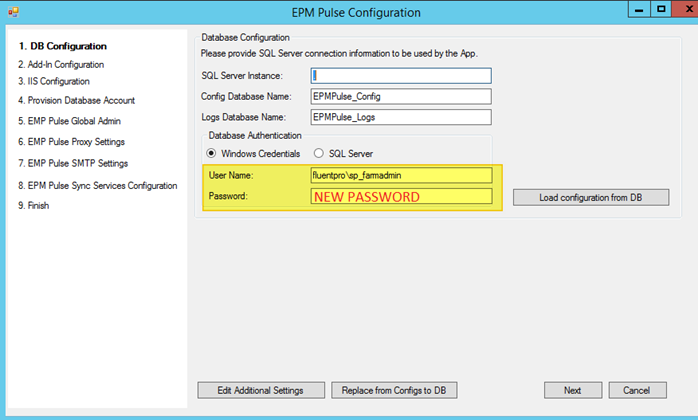Open step 7. EMP Pulse SMTP Settings
The image size is (698, 420).
pos(73,163)
